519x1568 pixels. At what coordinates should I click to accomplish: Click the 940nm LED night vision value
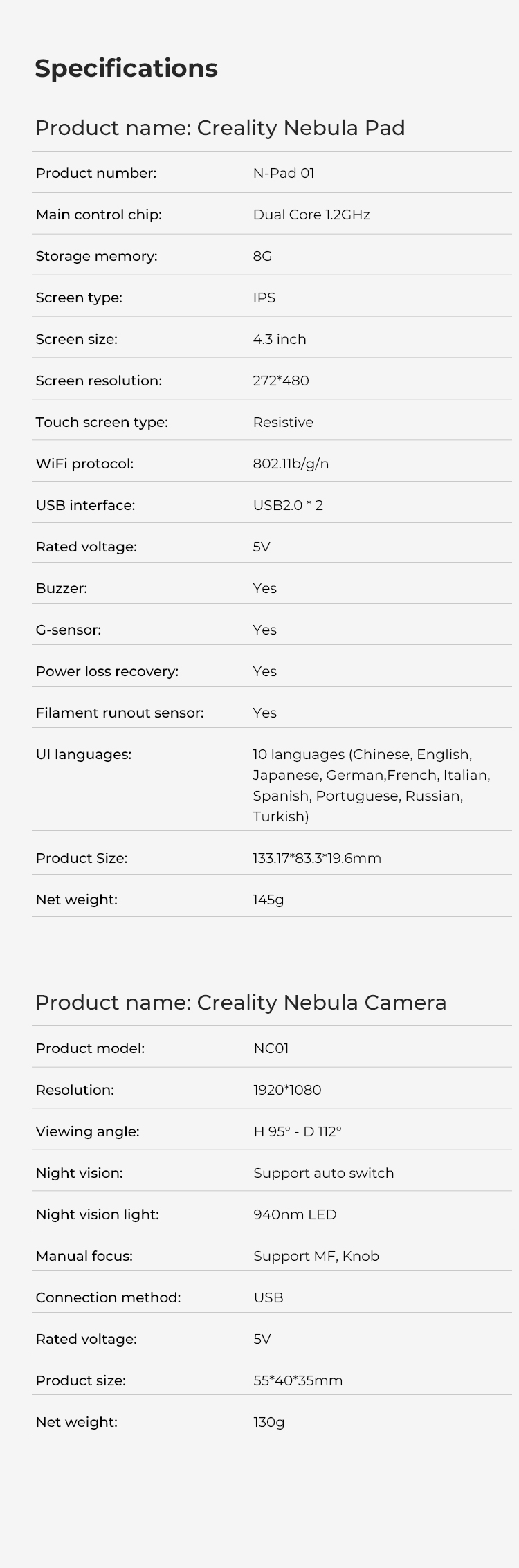coord(295,1214)
